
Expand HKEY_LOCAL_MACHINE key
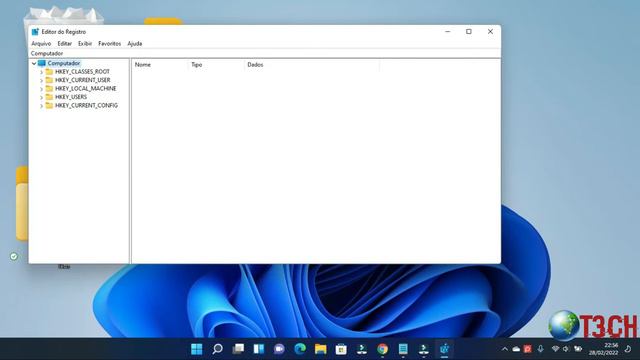(41, 89)
